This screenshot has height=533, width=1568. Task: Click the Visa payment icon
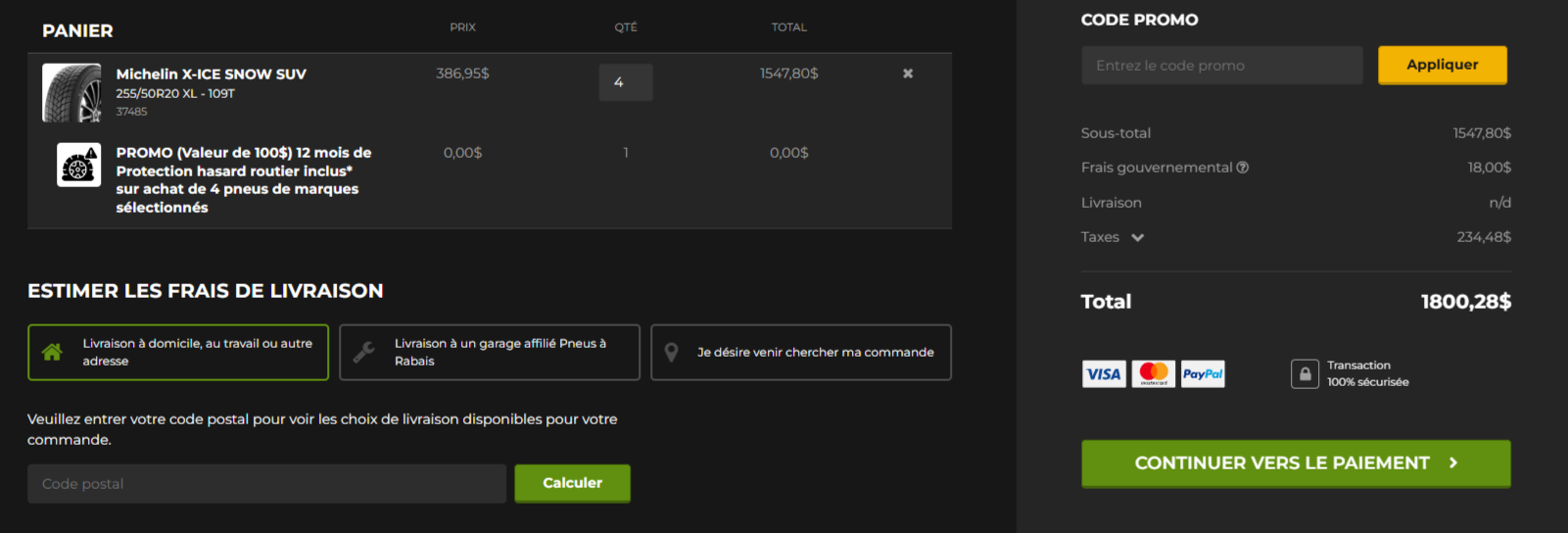(x=1104, y=374)
